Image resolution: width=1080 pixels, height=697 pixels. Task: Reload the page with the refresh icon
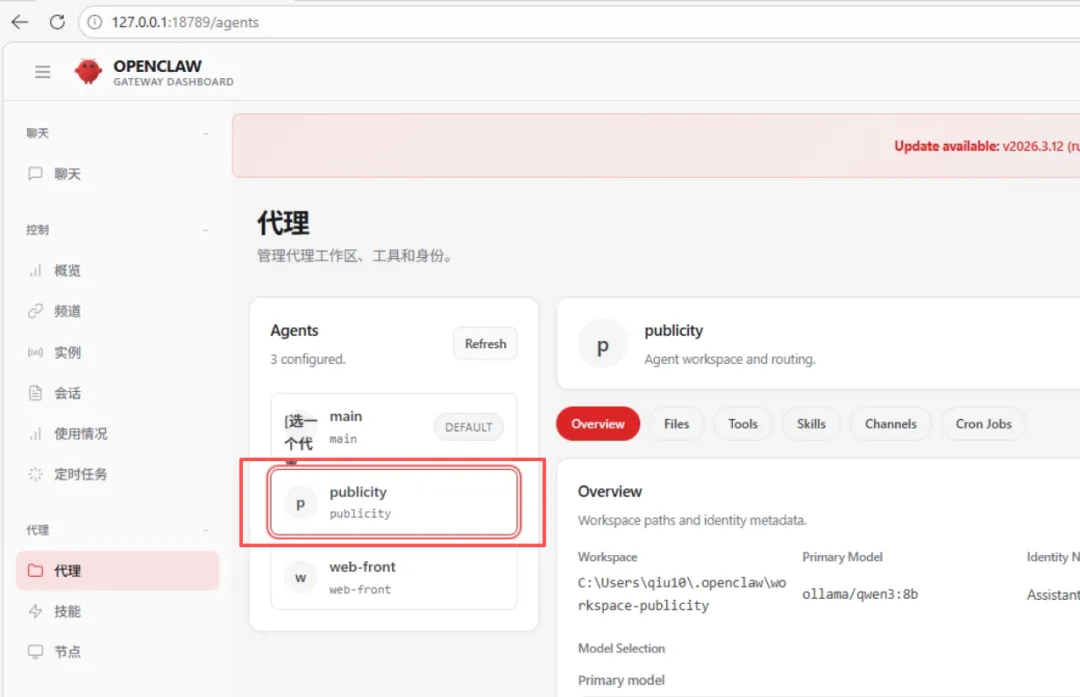click(57, 22)
